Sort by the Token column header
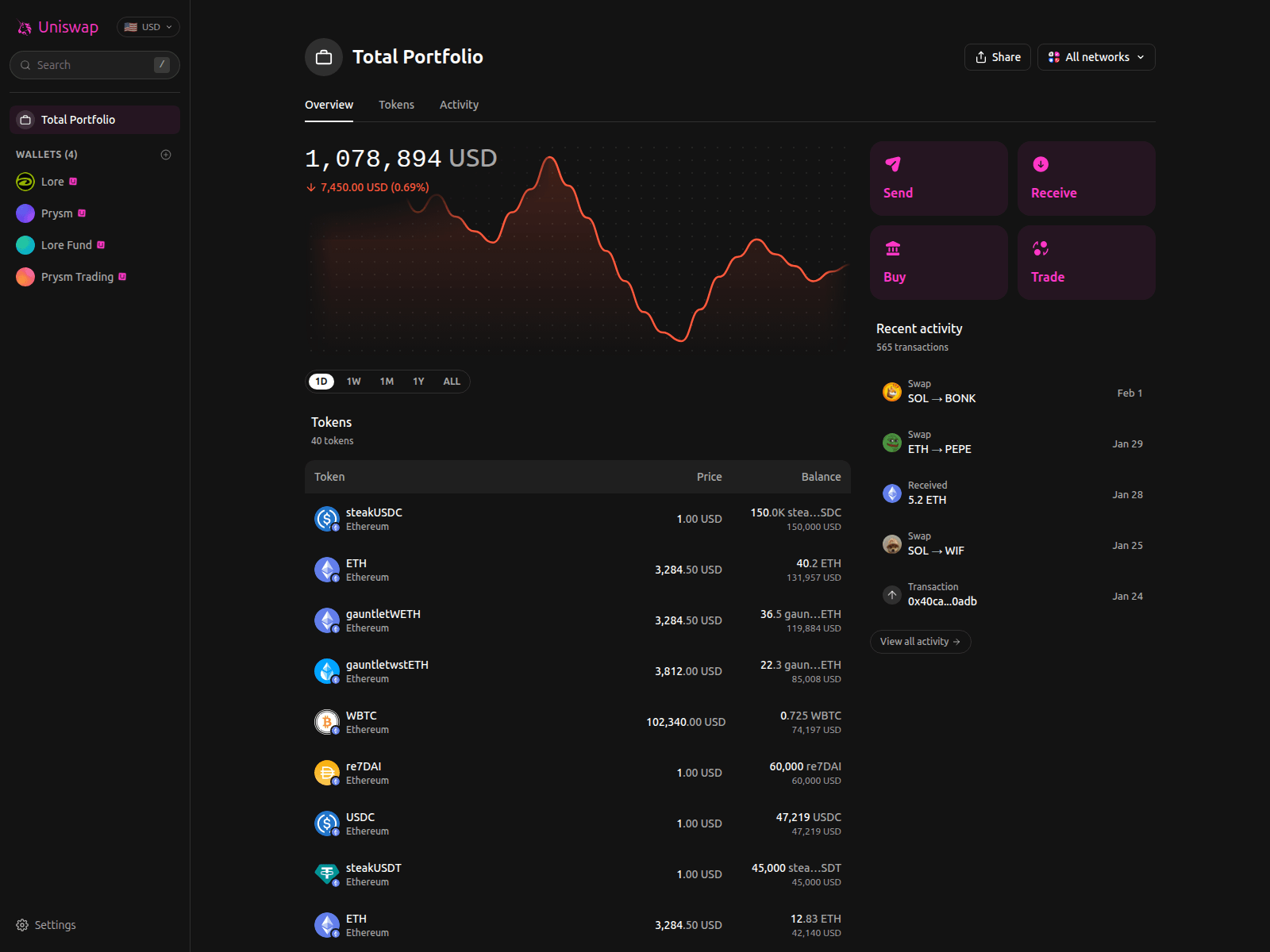 click(329, 477)
